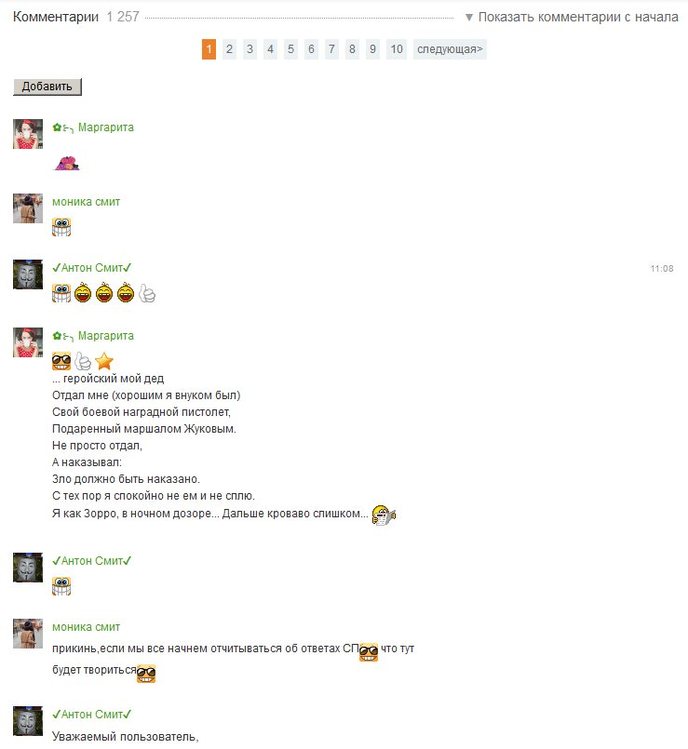Click the sunglasses emoji after 'ответах СП'
Image resolution: width=688 pixels, height=749 pixels.
[x=368, y=652]
